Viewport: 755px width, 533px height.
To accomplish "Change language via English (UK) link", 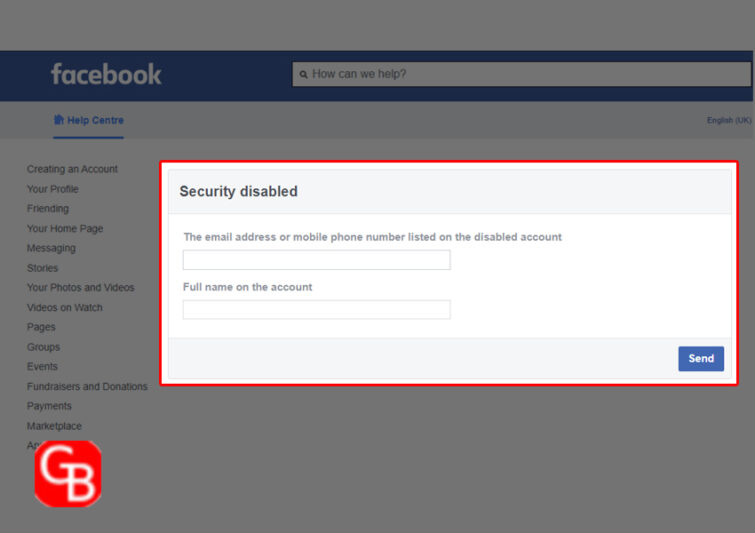I will click(x=729, y=120).
